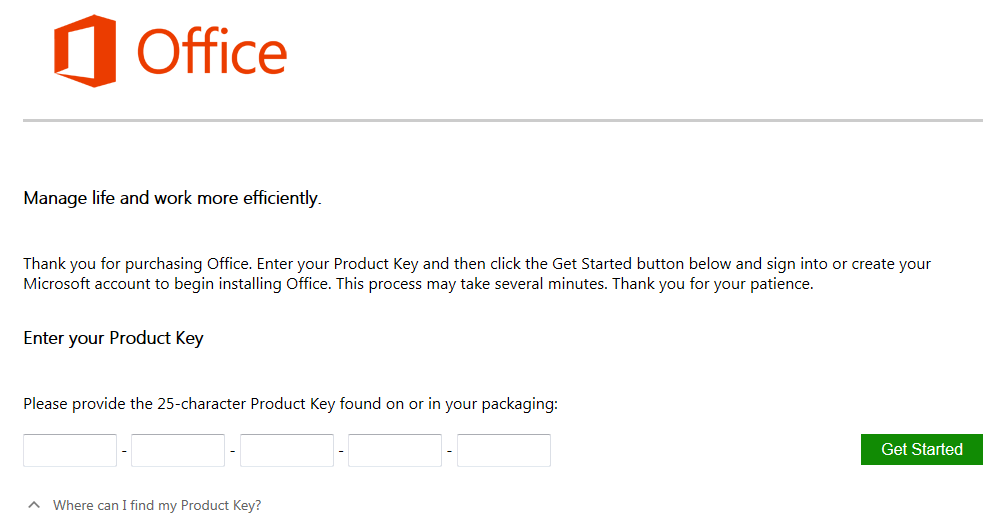Click the dash after the third key box
Screen dimensions: 1008x522
pos(341,451)
